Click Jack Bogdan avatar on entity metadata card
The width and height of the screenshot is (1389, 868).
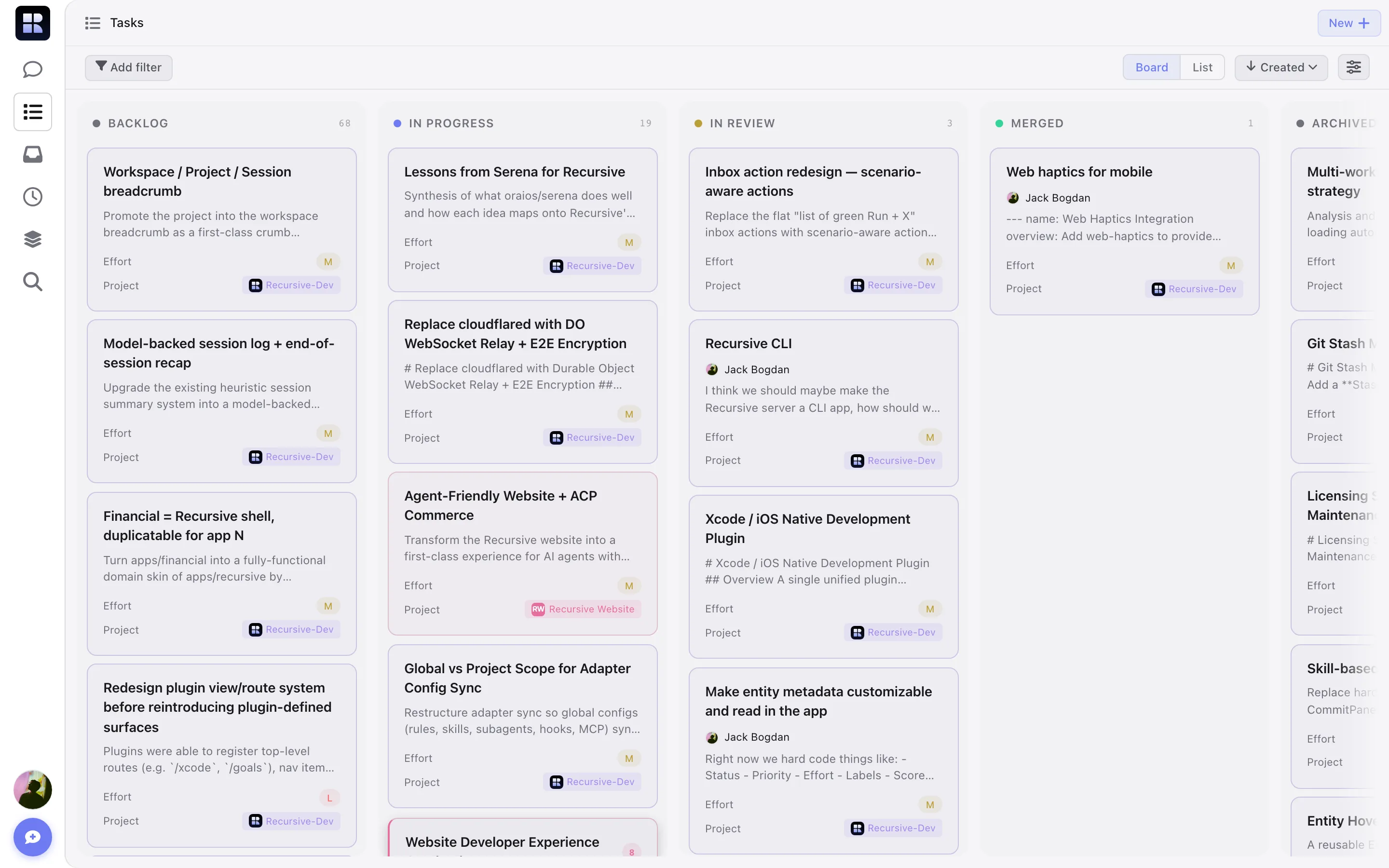pos(712,737)
